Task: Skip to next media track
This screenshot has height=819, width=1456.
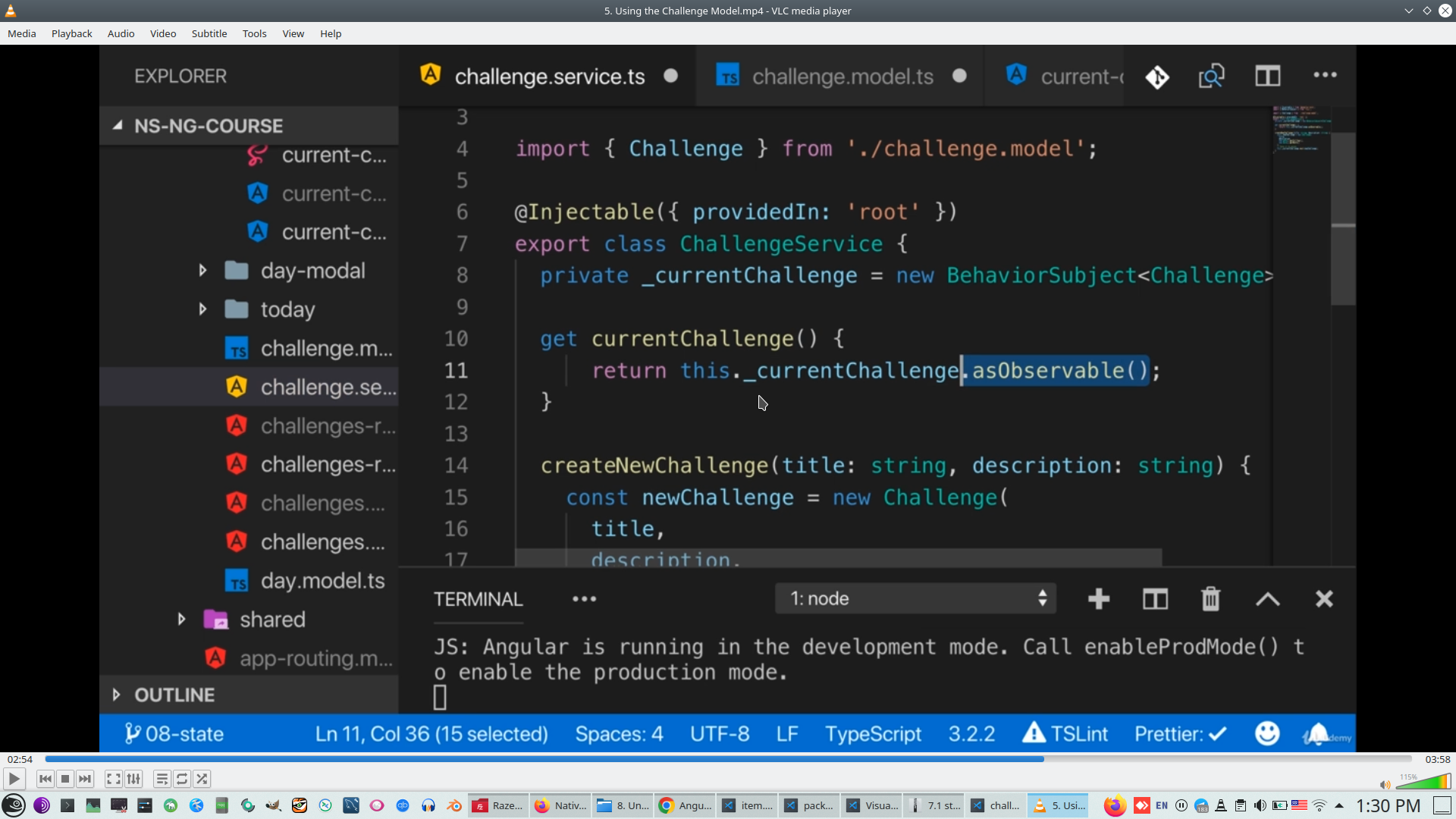Action: tap(85, 779)
